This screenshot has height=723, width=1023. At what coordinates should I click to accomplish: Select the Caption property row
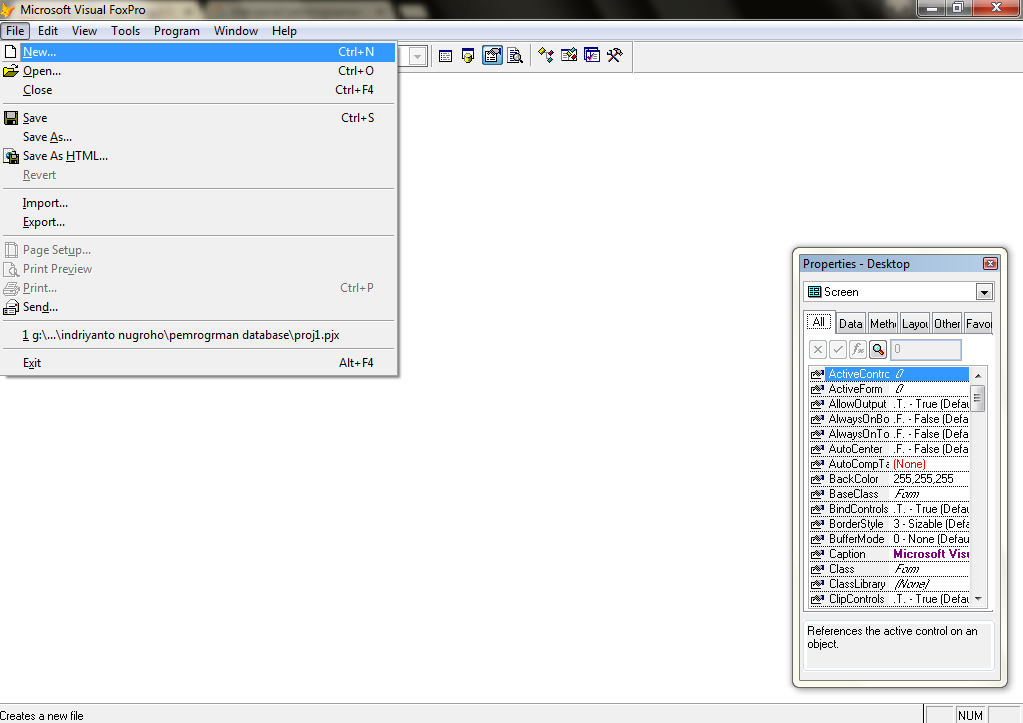[x=889, y=554]
